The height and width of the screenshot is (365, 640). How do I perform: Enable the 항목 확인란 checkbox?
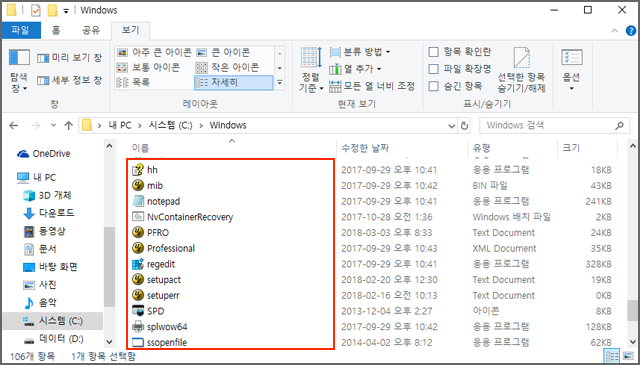433,52
